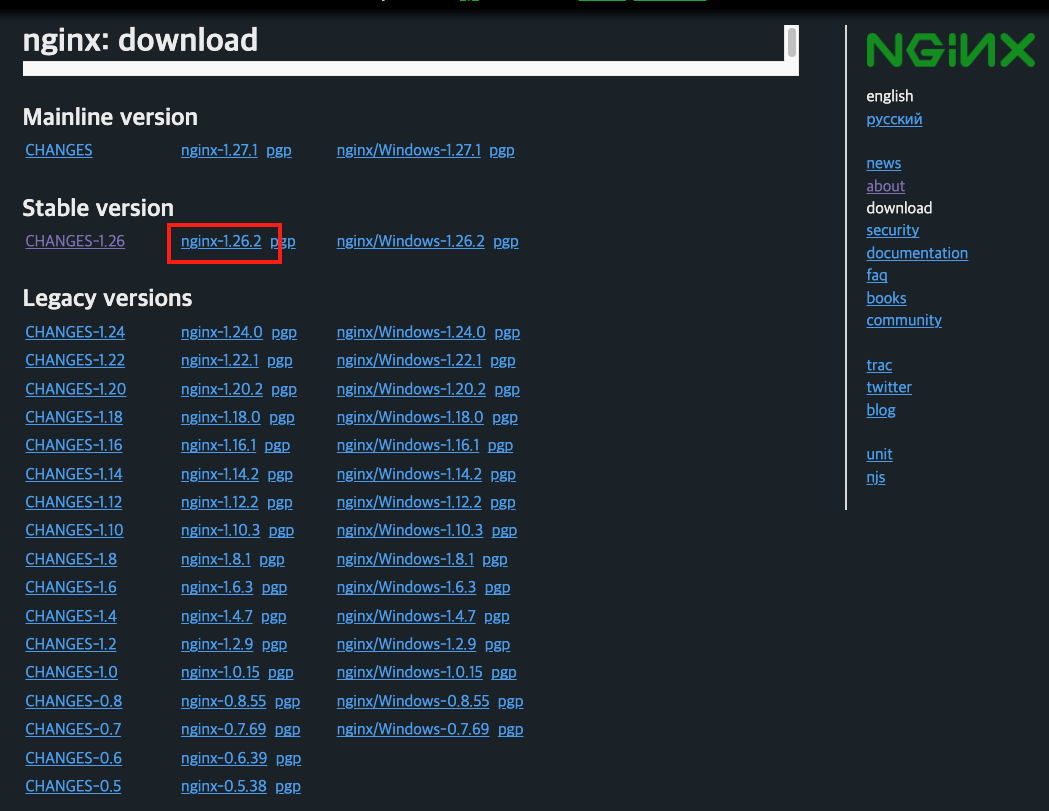Open the books page
The height and width of the screenshot is (811, 1049).
(886, 298)
